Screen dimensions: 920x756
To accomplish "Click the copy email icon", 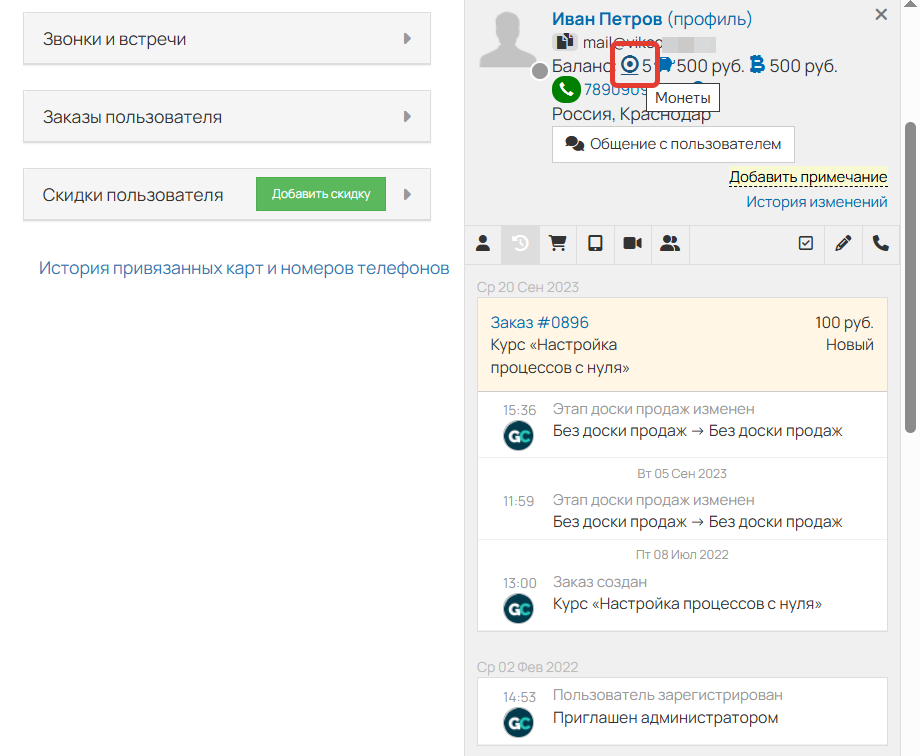I will (566, 42).
